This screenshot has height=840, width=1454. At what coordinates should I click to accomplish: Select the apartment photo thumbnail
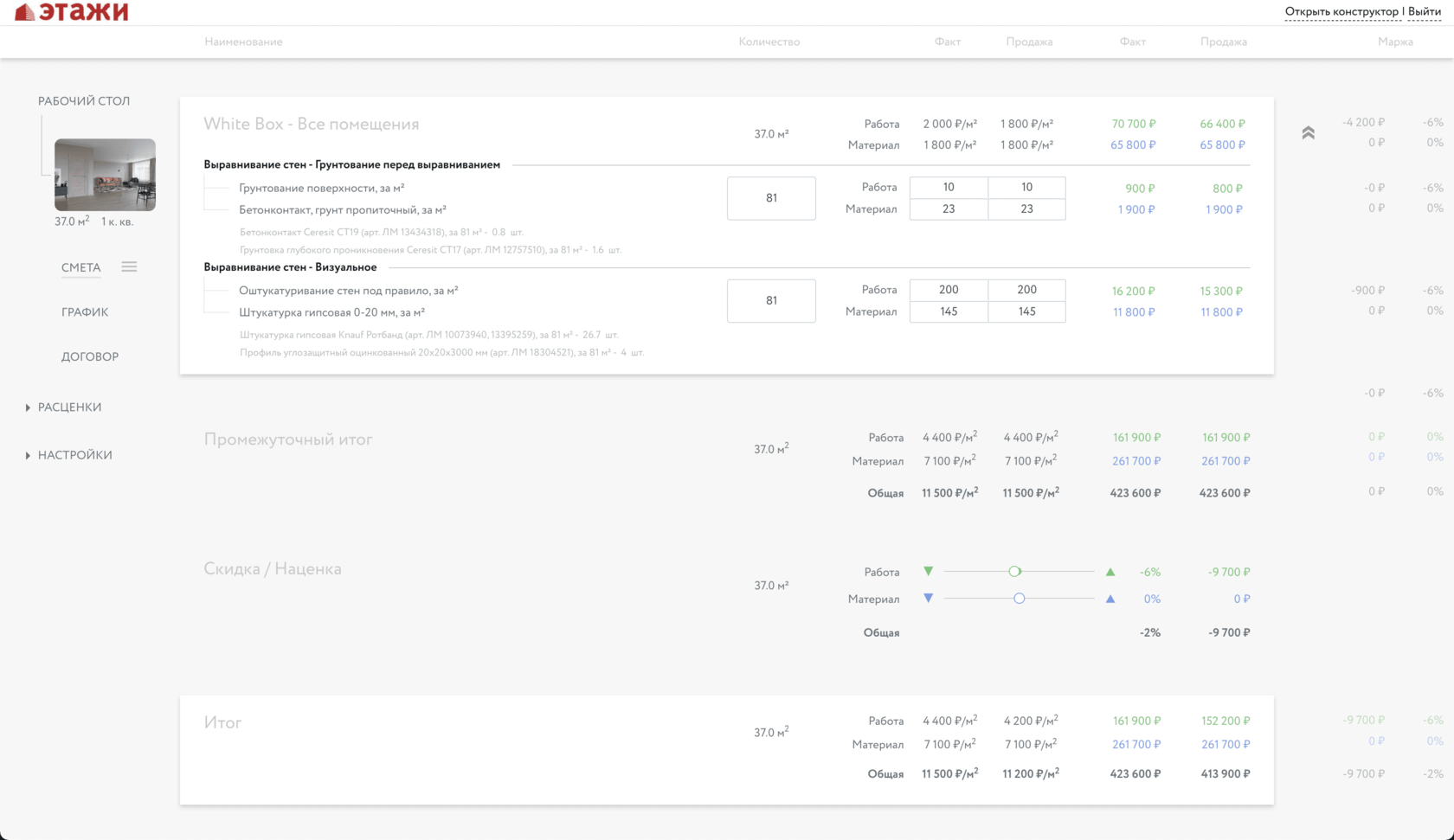tap(105, 175)
